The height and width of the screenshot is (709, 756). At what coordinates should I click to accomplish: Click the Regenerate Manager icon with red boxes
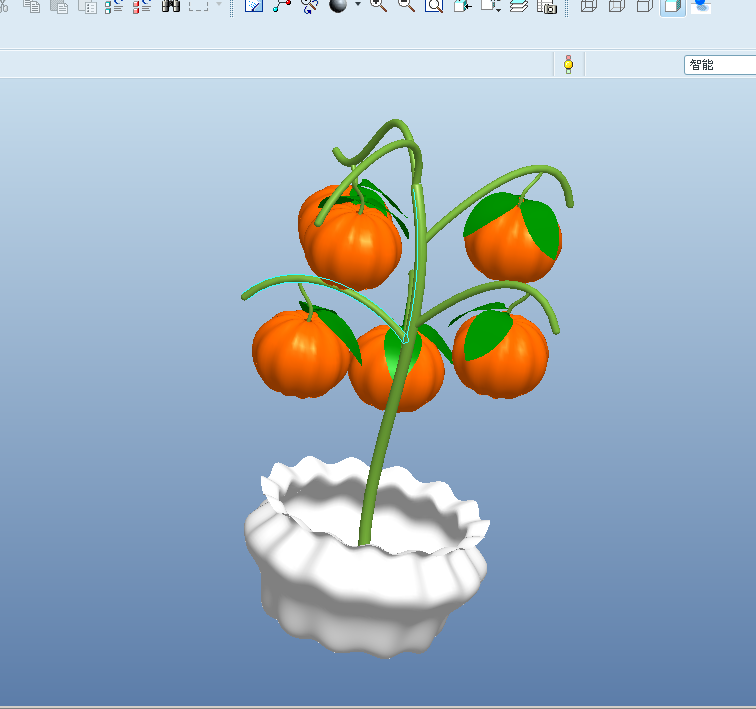point(142,6)
